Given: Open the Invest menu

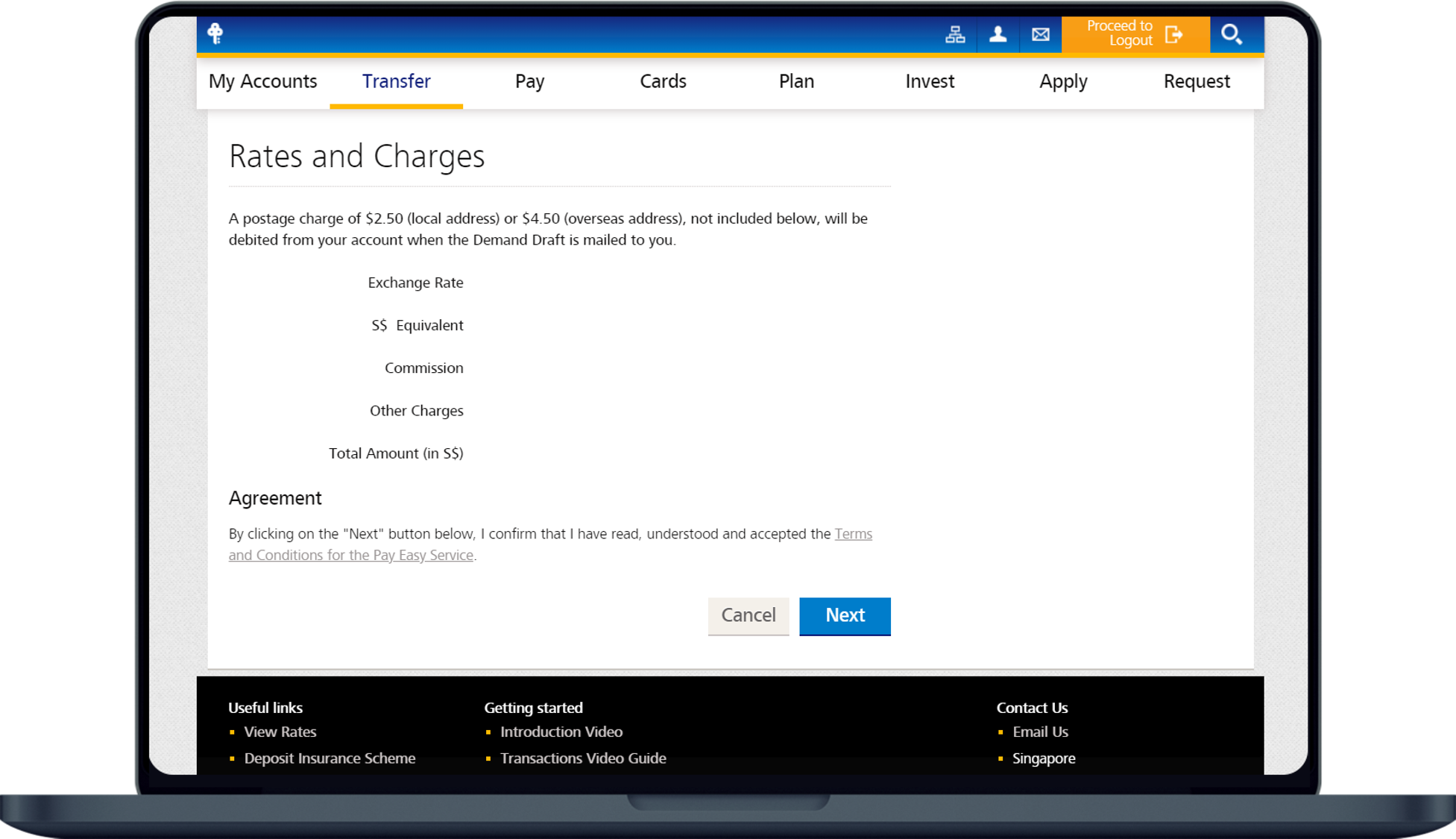Looking at the screenshot, I should pos(930,81).
